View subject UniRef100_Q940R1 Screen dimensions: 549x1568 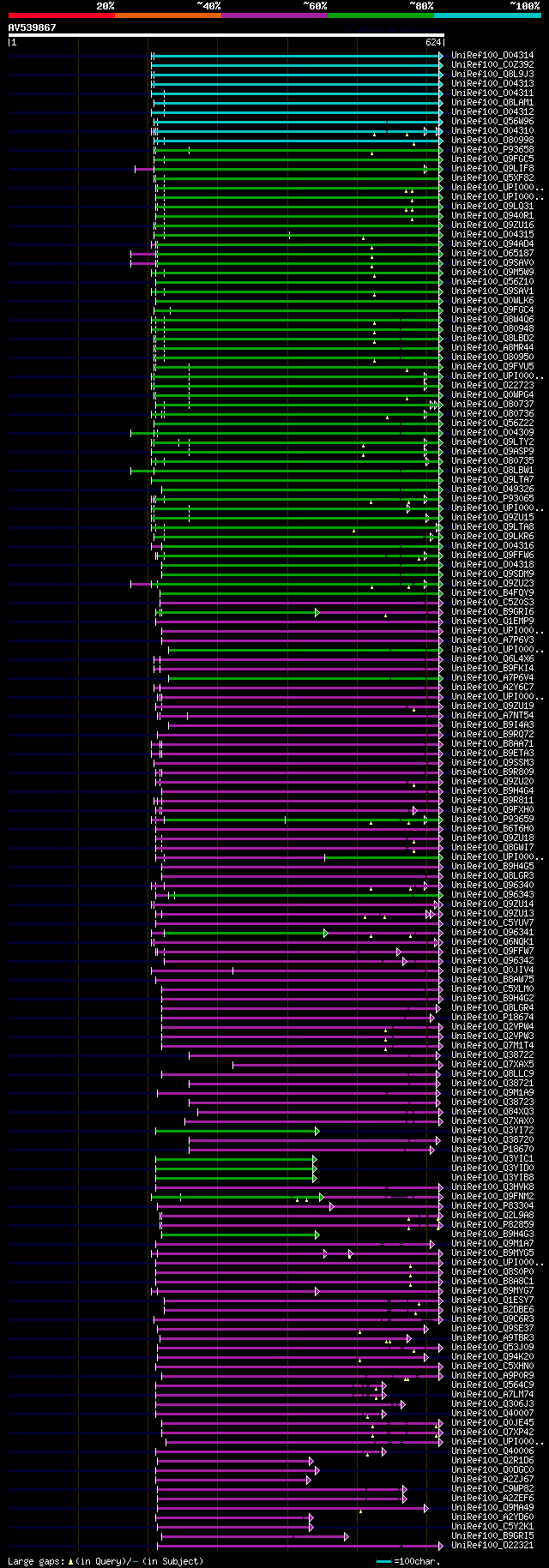(492, 215)
